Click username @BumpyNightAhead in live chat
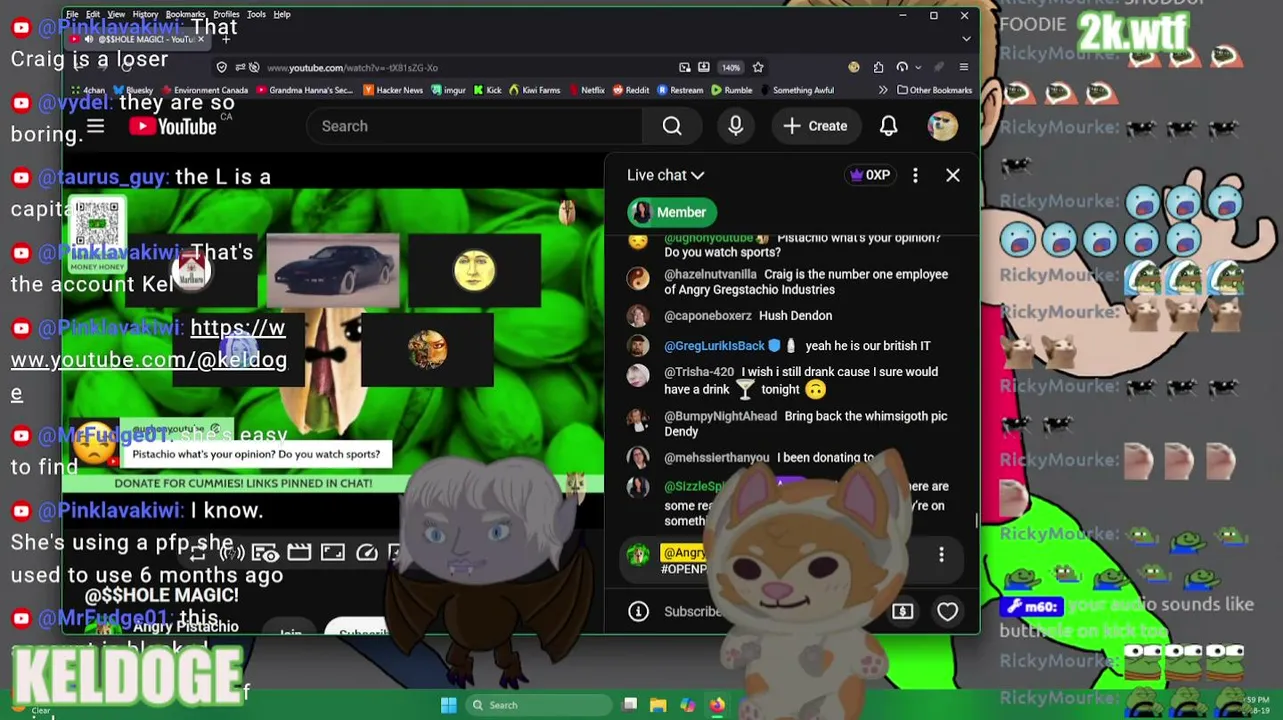Image resolution: width=1283 pixels, height=720 pixels. pyautogui.click(x=720, y=416)
